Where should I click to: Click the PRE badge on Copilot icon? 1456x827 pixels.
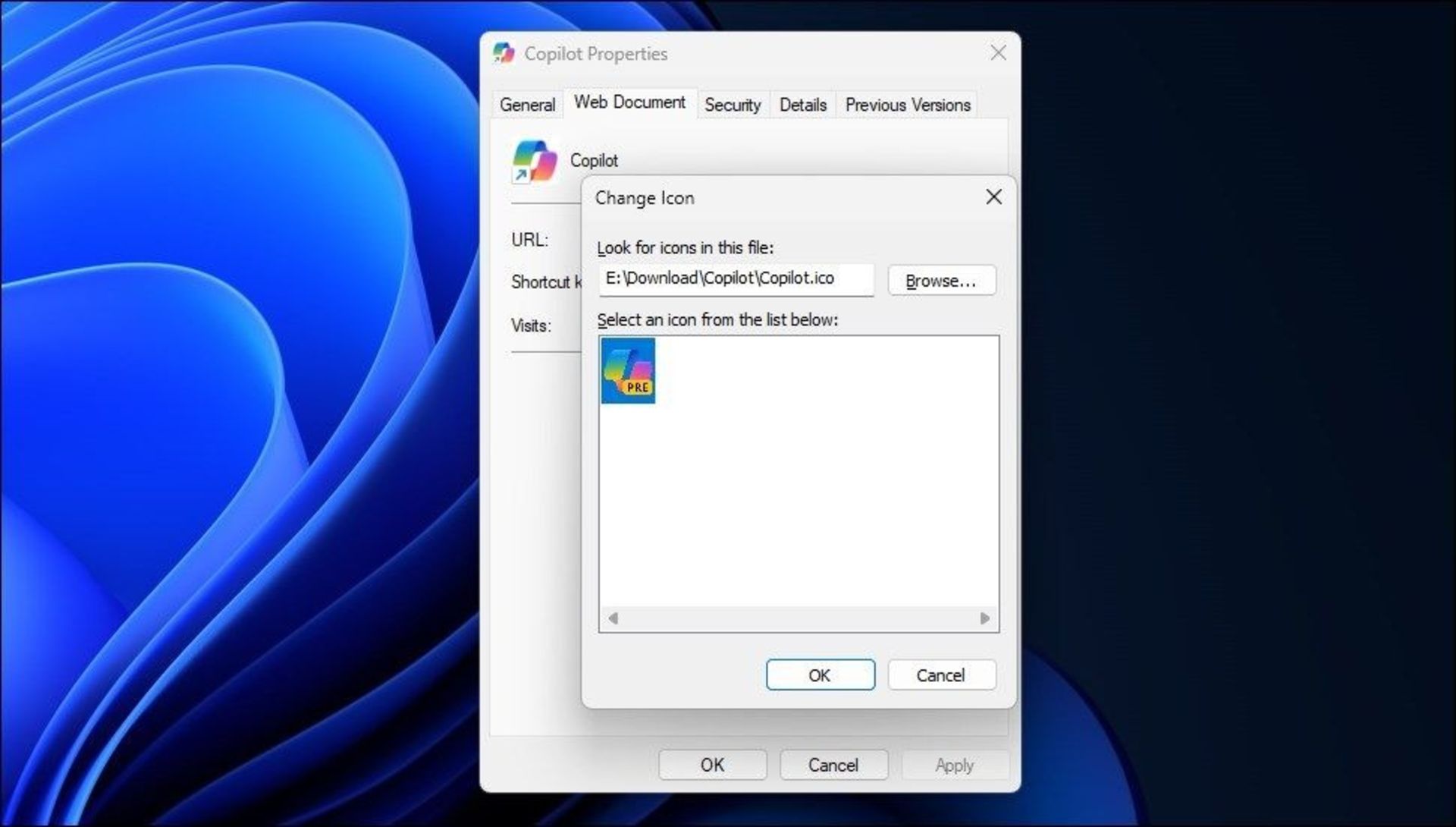[637, 388]
